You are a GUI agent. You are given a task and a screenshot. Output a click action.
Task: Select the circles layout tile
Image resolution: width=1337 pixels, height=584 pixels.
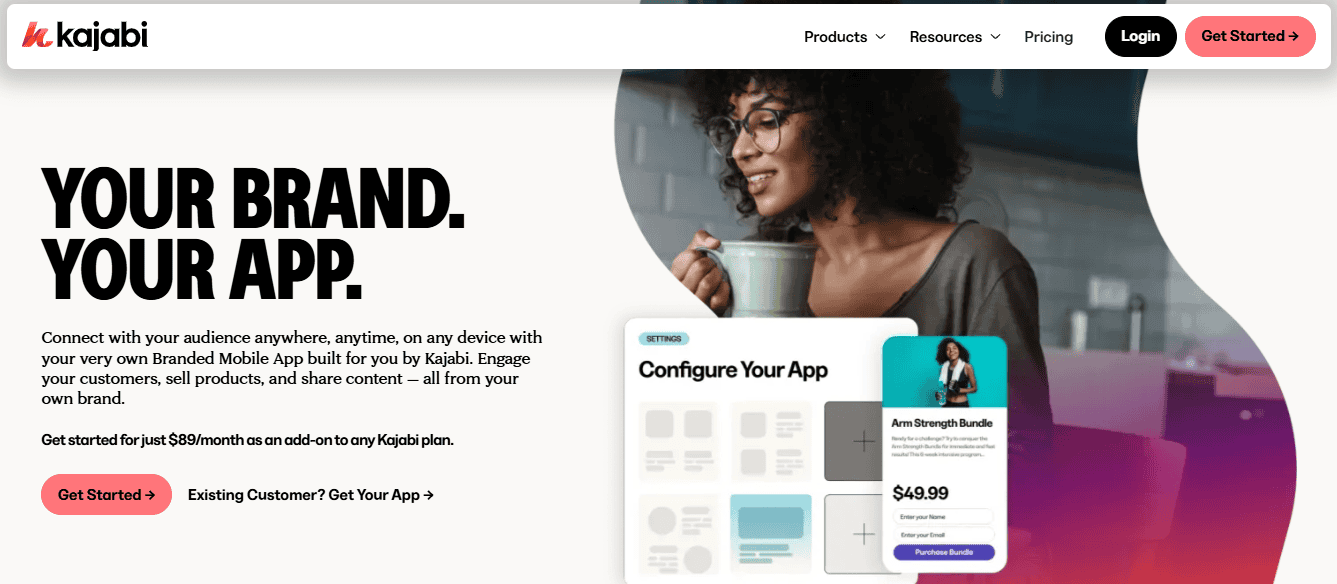pos(679,534)
